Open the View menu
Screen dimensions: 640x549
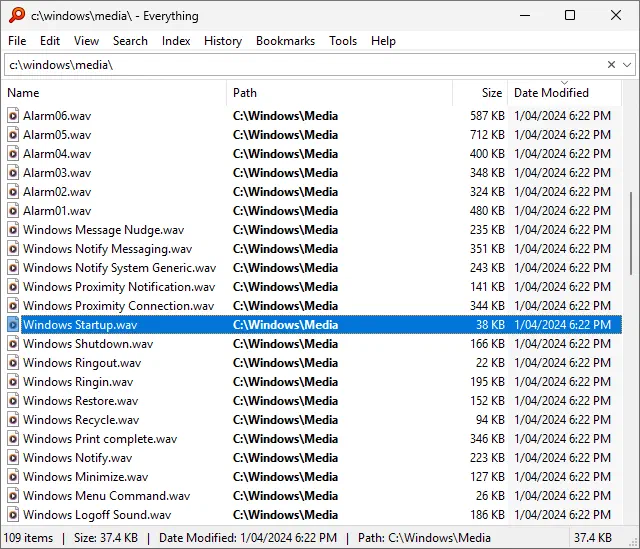tap(86, 41)
